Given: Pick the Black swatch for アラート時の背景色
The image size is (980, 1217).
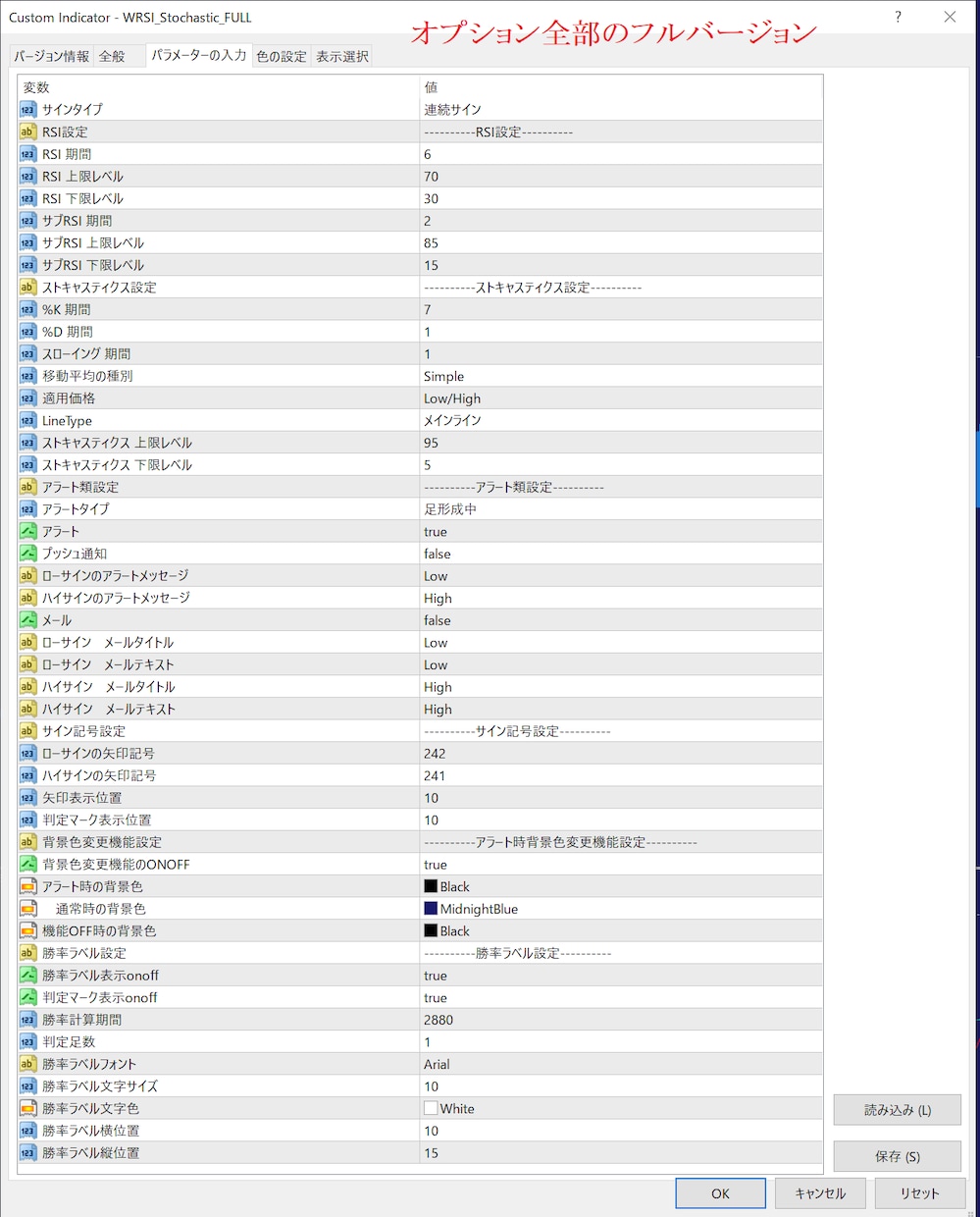Looking at the screenshot, I should click(x=431, y=886).
